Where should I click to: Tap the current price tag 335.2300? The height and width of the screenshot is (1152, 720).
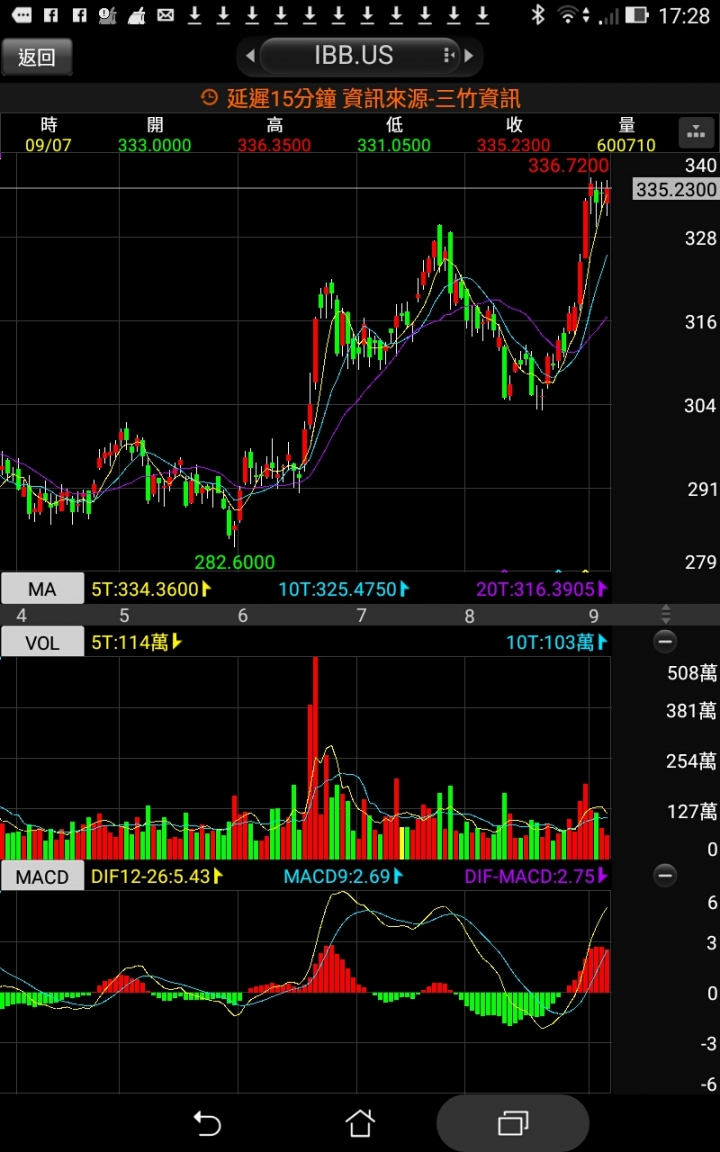pyautogui.click(x=676, y=190)
